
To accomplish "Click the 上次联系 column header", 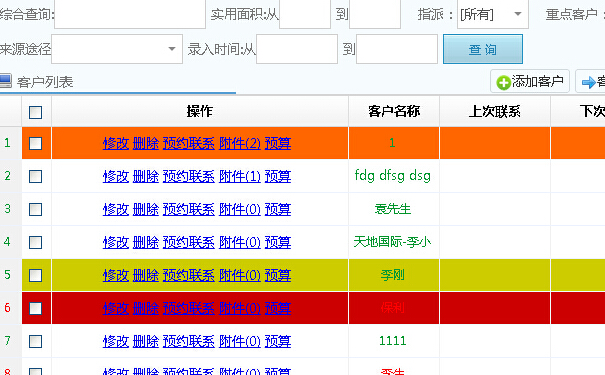I will (x=495, y=111).
